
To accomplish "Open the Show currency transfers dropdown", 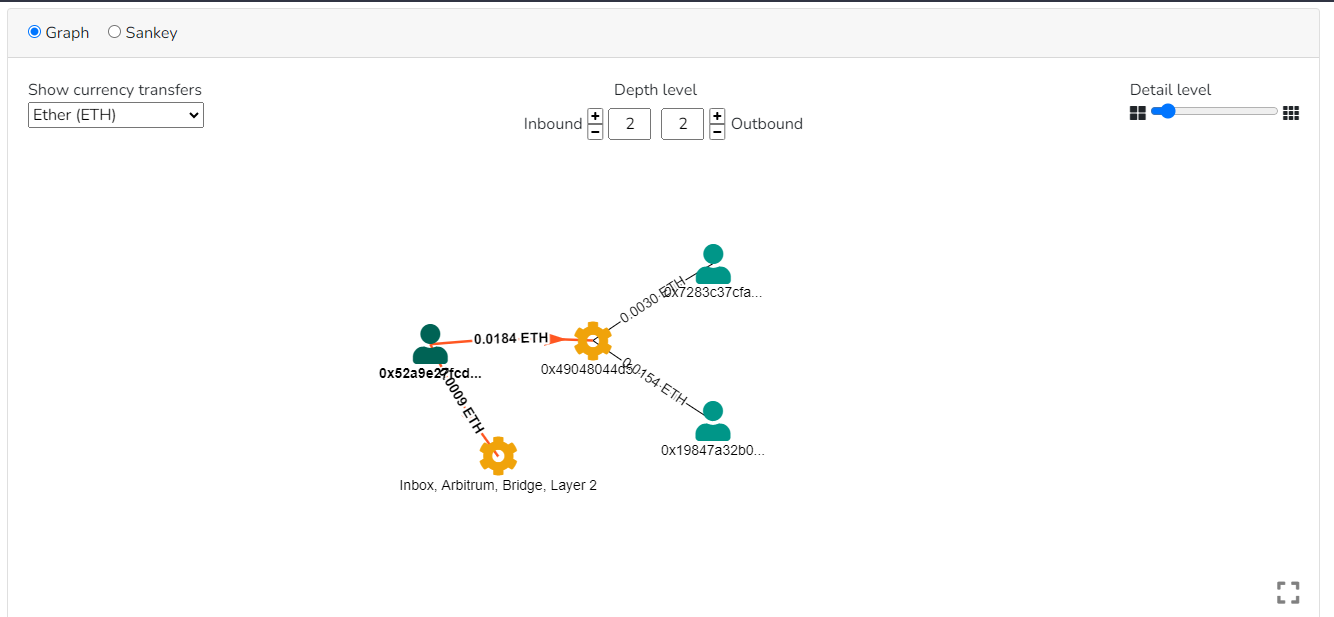I will tap(116, 115).
